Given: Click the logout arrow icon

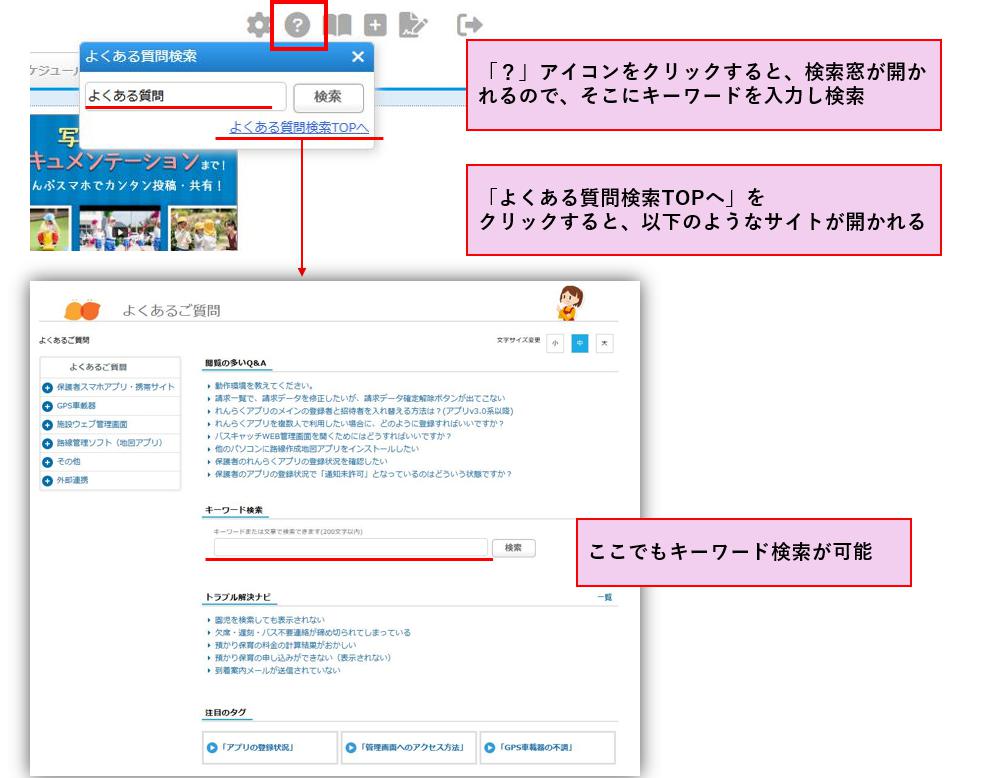Looking at the screenshot, I should [468, 24].
